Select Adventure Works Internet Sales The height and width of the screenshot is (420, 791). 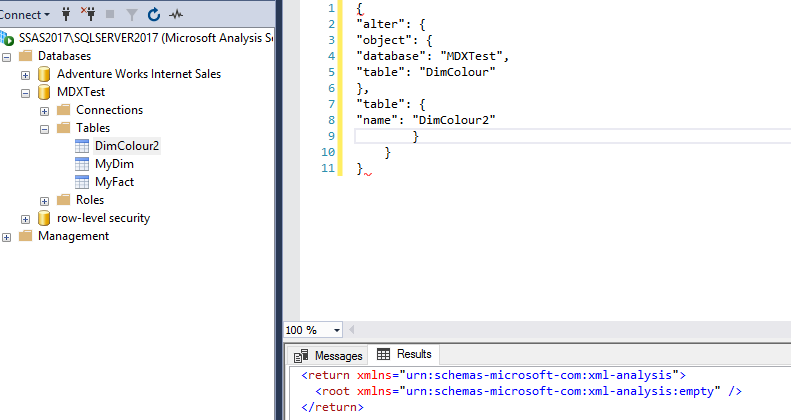coord(139,74)
